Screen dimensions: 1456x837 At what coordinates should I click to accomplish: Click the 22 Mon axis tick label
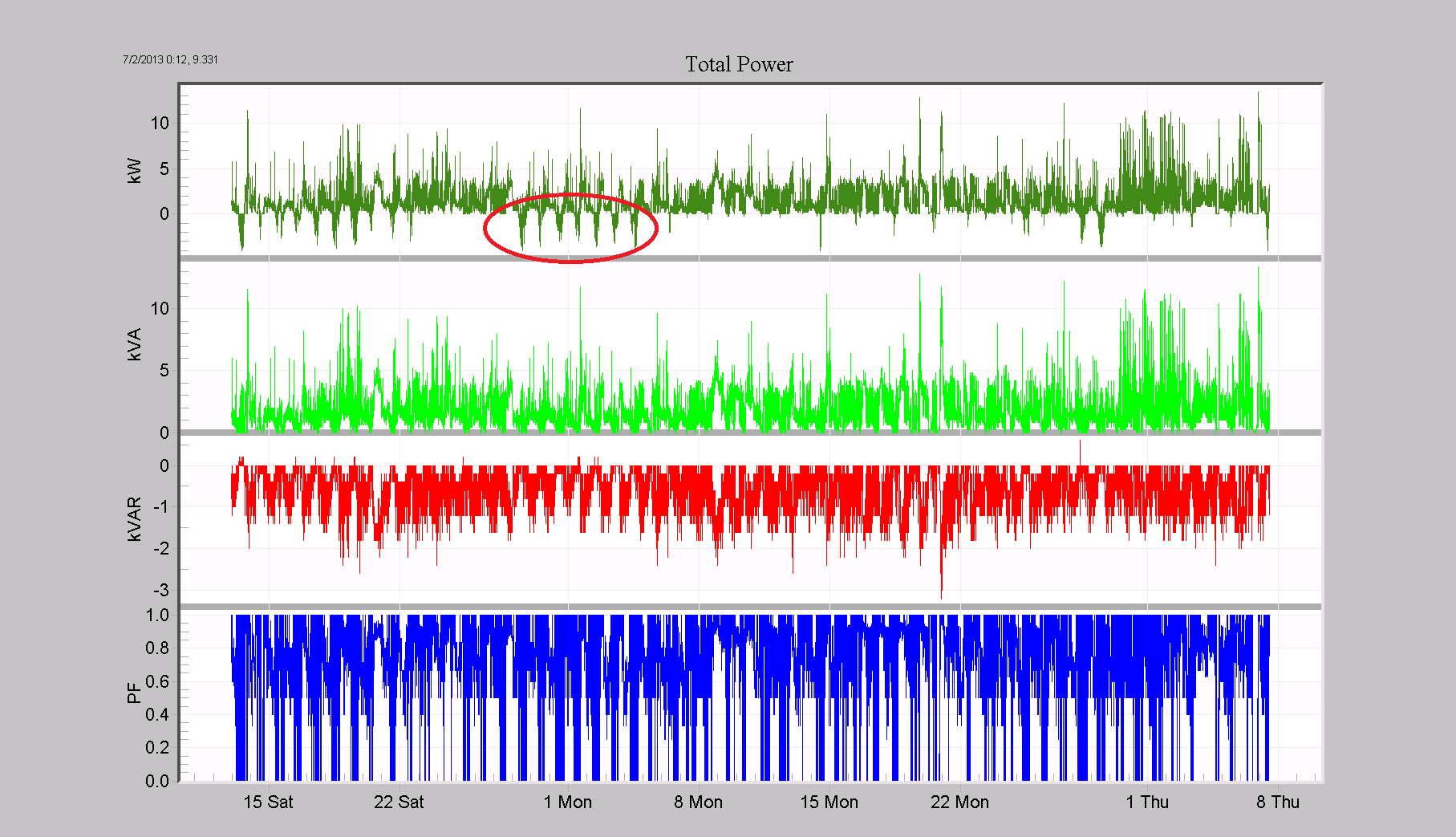(961, 802)
